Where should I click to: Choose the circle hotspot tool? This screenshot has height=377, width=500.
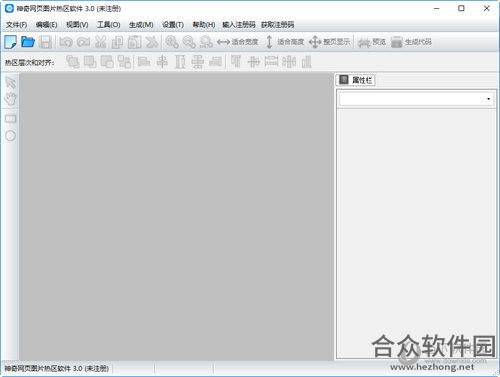click(x=10, y=135)
